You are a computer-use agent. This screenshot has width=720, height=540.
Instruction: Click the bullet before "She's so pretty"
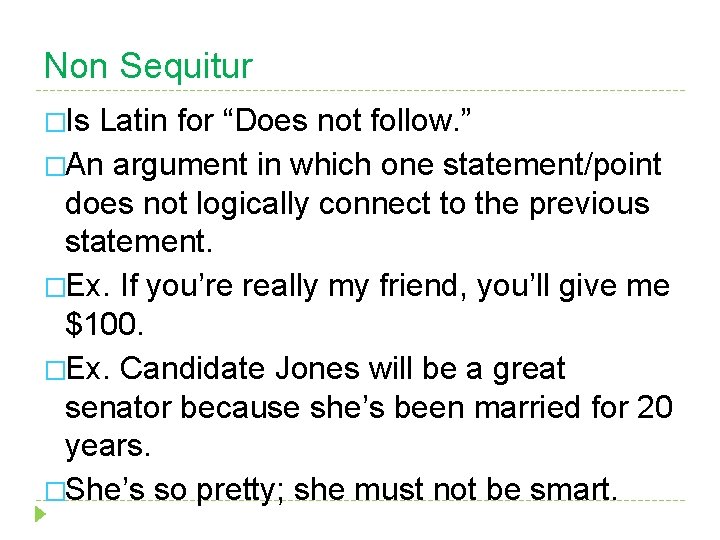click(x=55, y=491)
